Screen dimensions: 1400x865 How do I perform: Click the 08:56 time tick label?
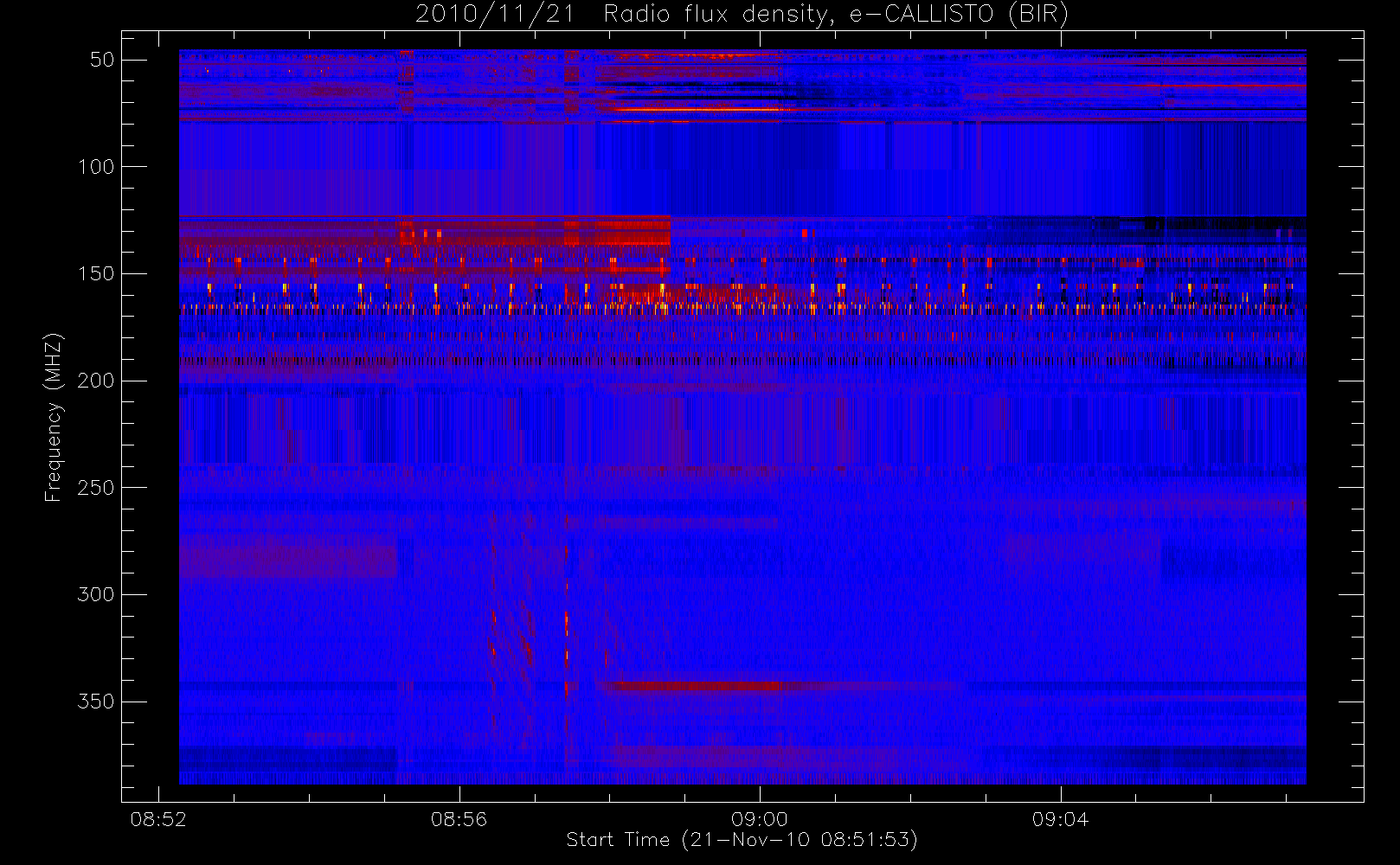click(x=459, y=819)
